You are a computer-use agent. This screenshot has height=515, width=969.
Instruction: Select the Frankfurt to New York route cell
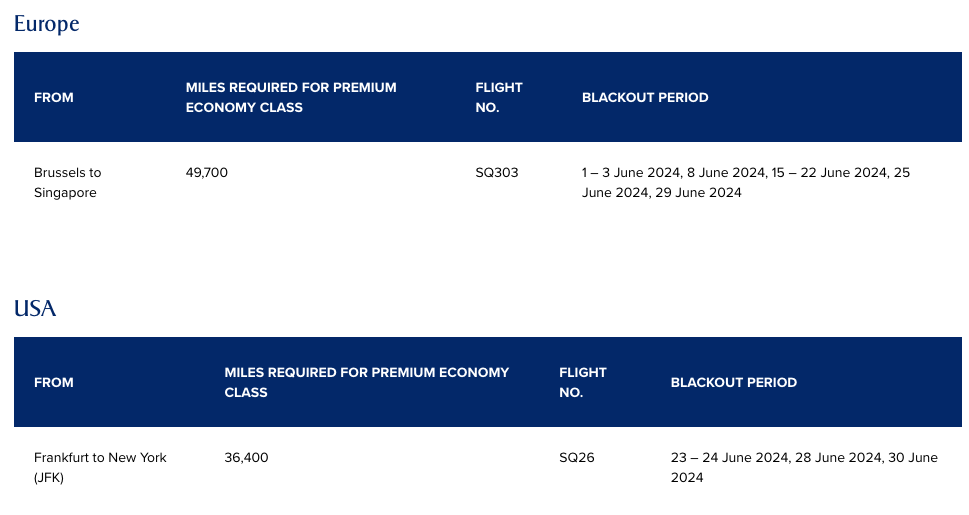pyautogui.click(x=100, y=467)
